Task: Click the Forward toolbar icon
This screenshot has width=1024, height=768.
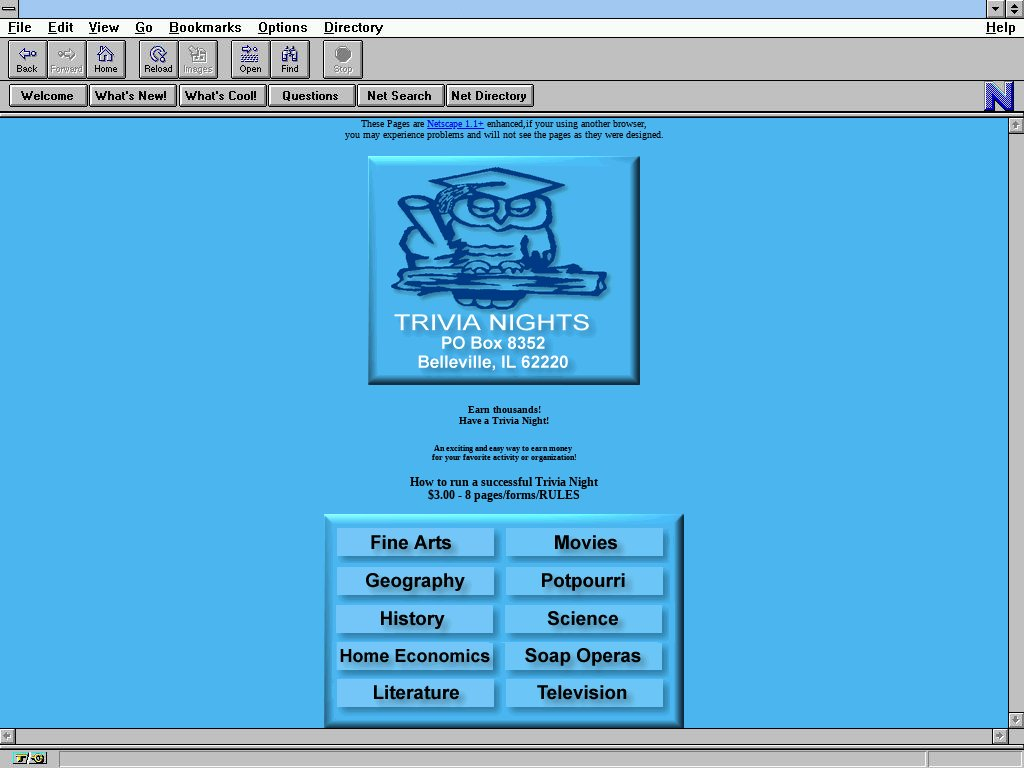Action: (x=67, y=59)
